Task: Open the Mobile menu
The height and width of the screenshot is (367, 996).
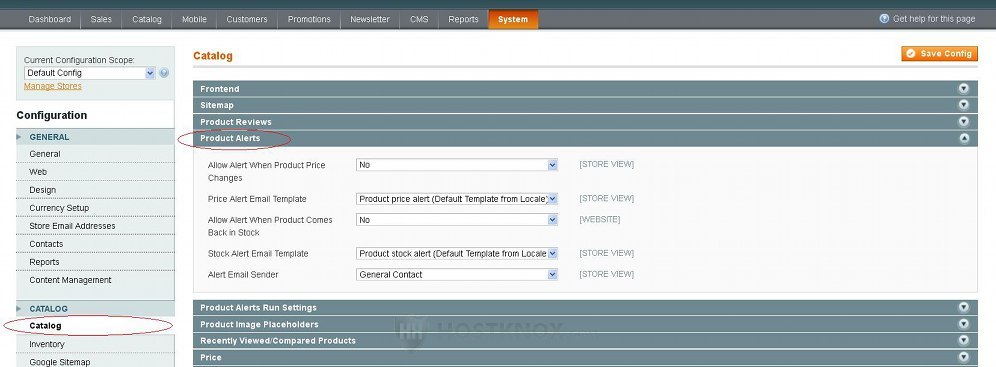Action: [194, 19]
